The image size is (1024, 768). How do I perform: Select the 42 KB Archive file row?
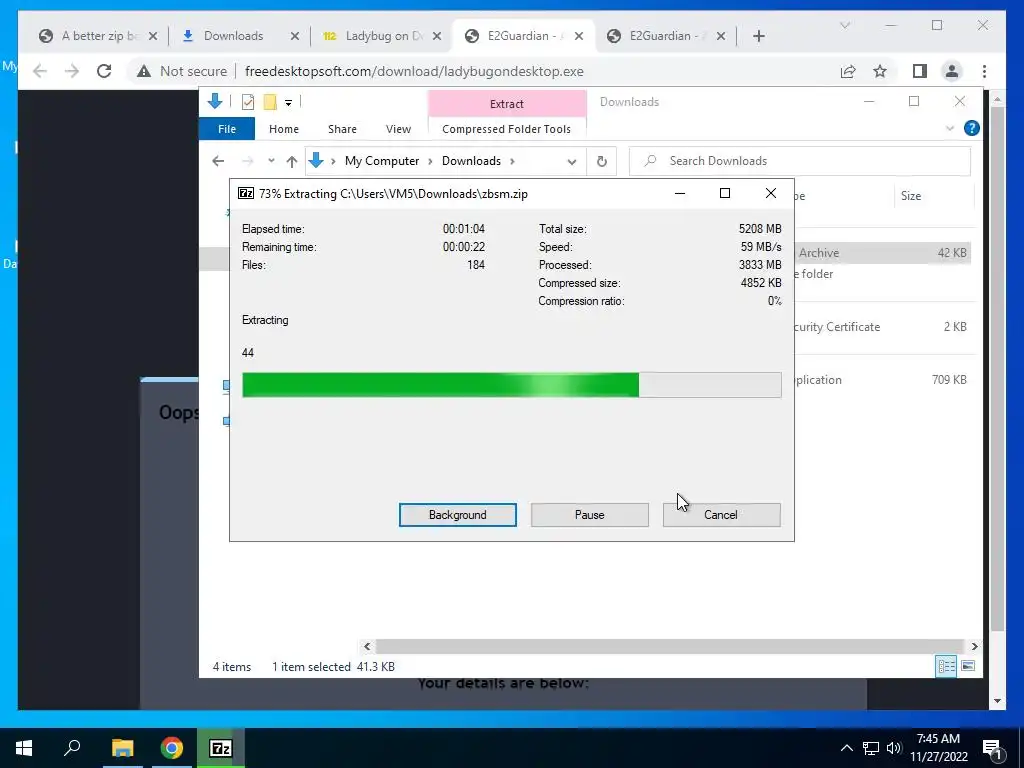click(x=884, y=253)
